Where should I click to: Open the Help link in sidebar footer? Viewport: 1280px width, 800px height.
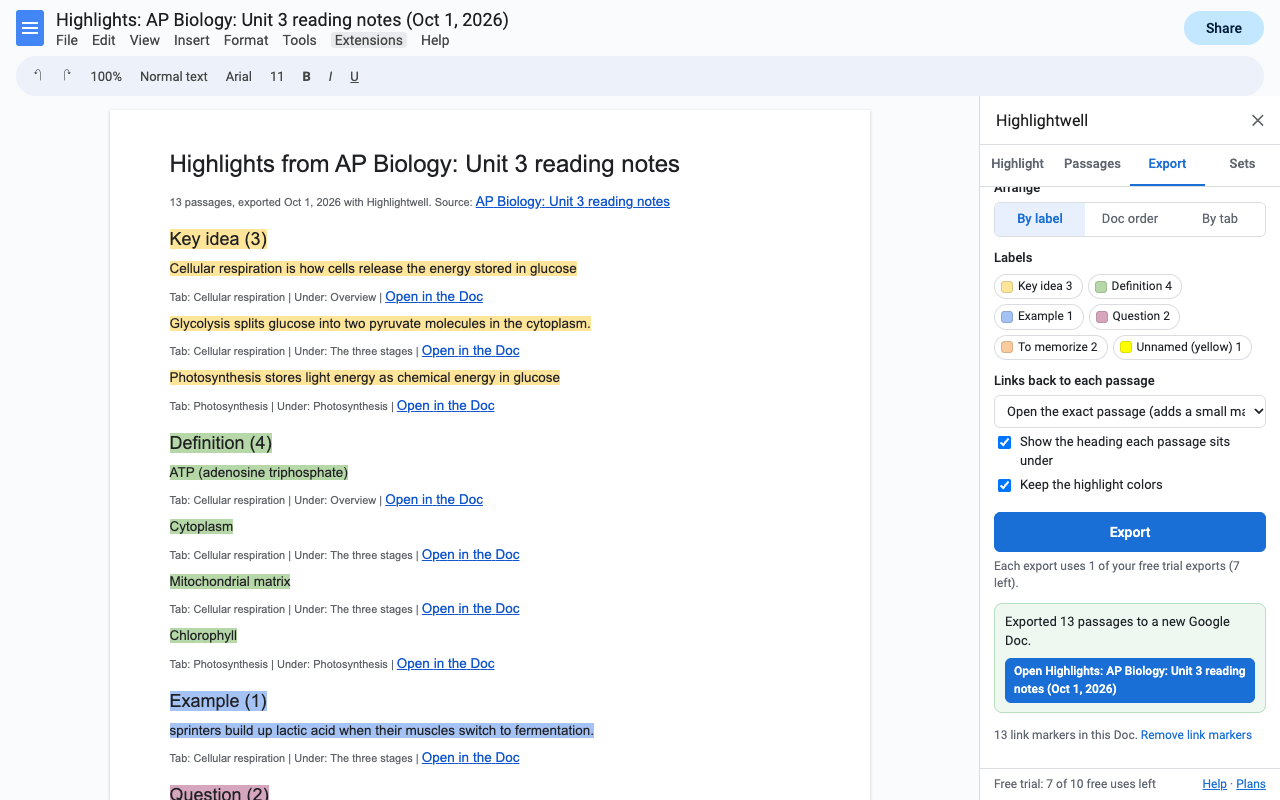(1215, 784)
